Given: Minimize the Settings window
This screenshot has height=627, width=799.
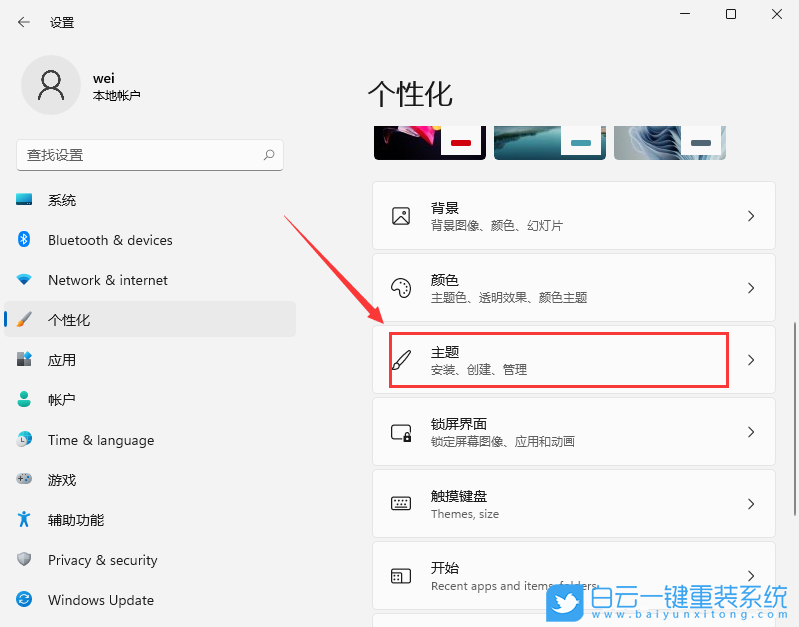Looking at the screenshot, I should pos(685,14).
